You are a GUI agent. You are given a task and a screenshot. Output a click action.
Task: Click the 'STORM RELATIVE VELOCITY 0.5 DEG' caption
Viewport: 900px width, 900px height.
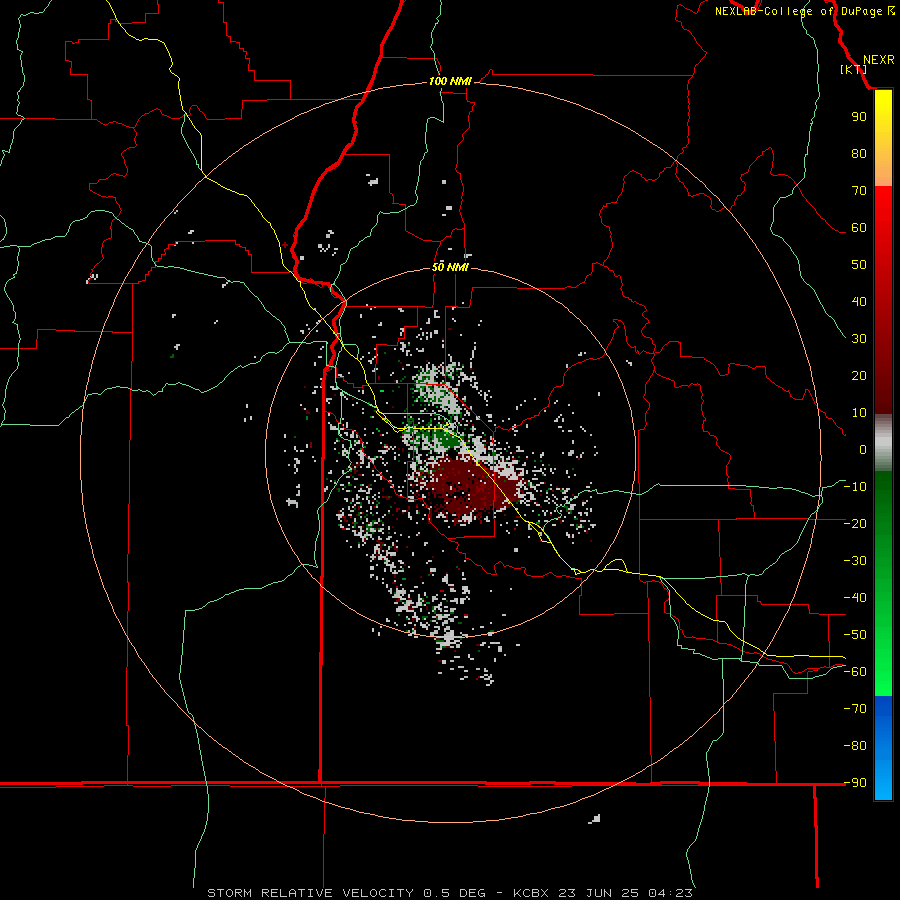(x=346, y=893)
